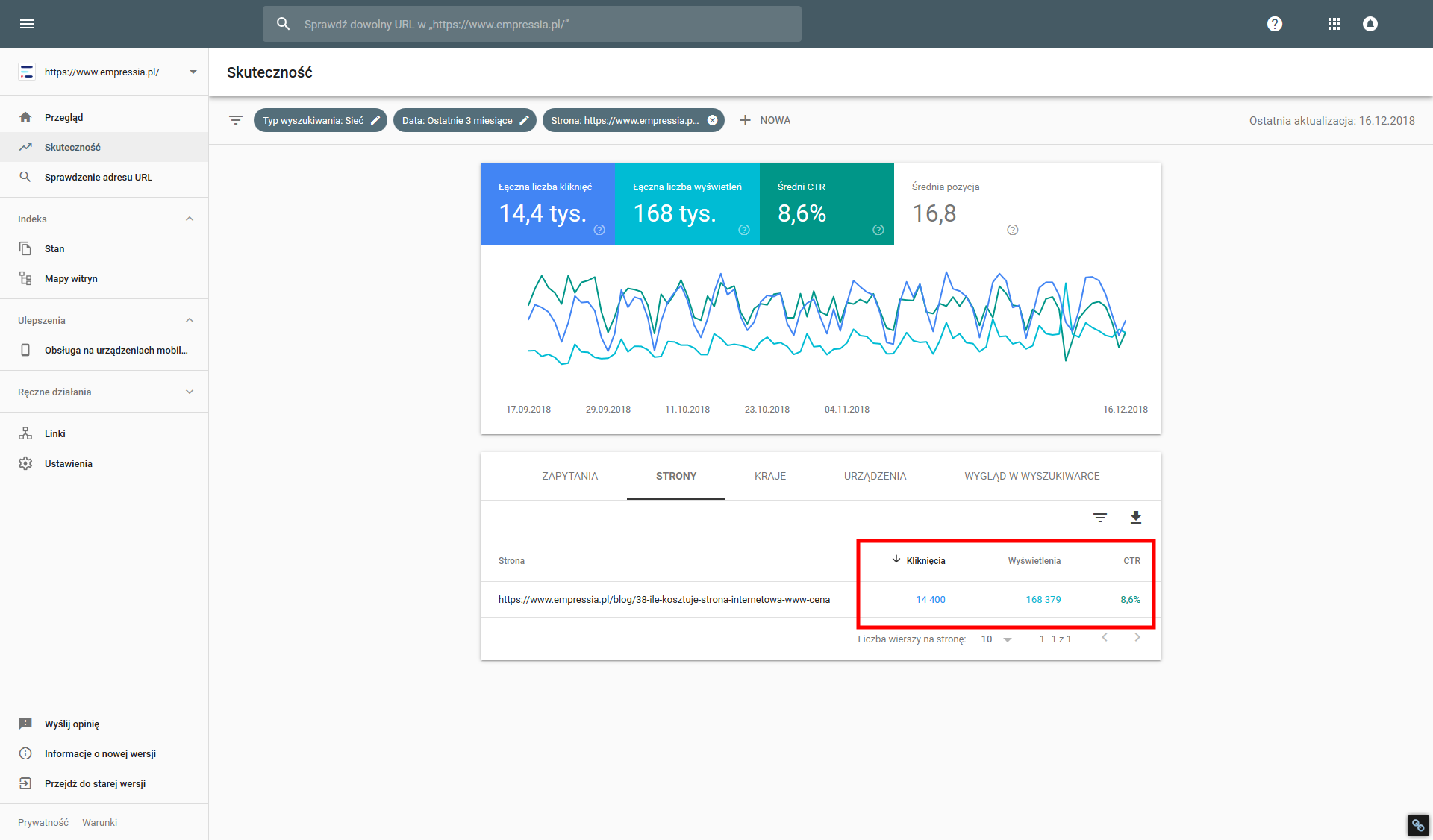Expand the Ręczne działania section

(x=190, y=392)
